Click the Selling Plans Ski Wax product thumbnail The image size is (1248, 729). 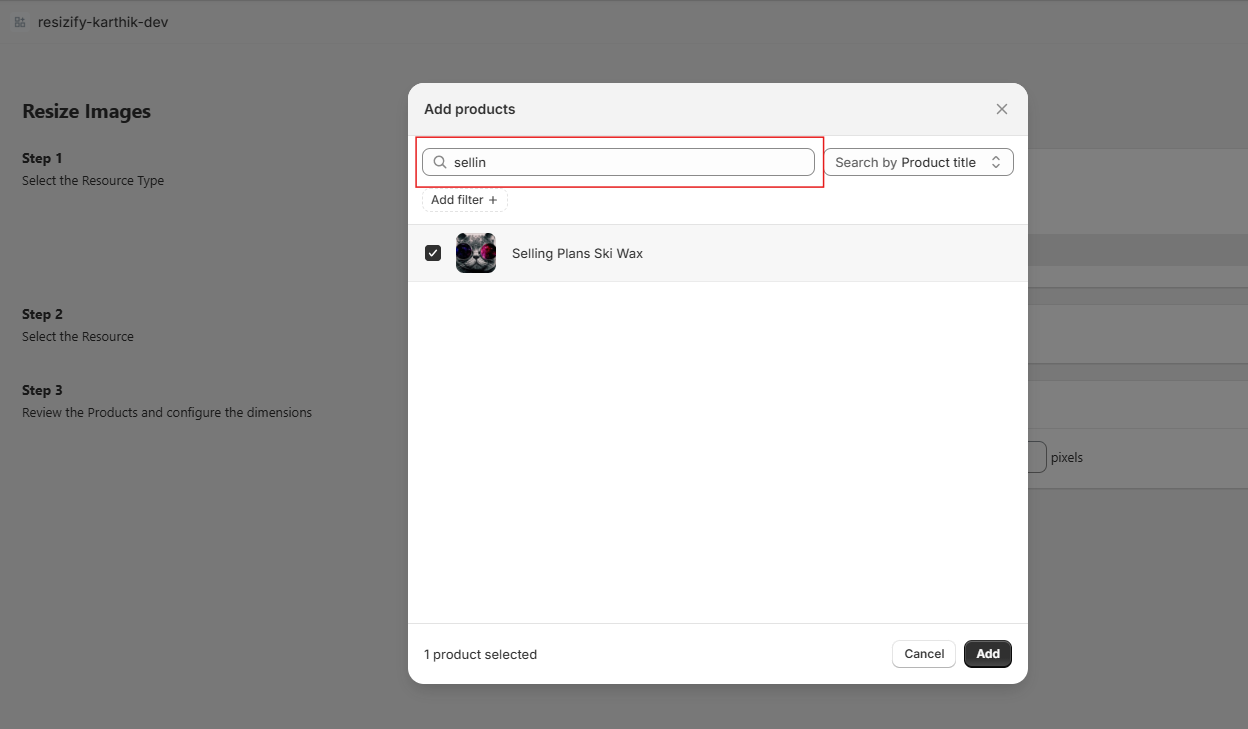click(475, 252)
